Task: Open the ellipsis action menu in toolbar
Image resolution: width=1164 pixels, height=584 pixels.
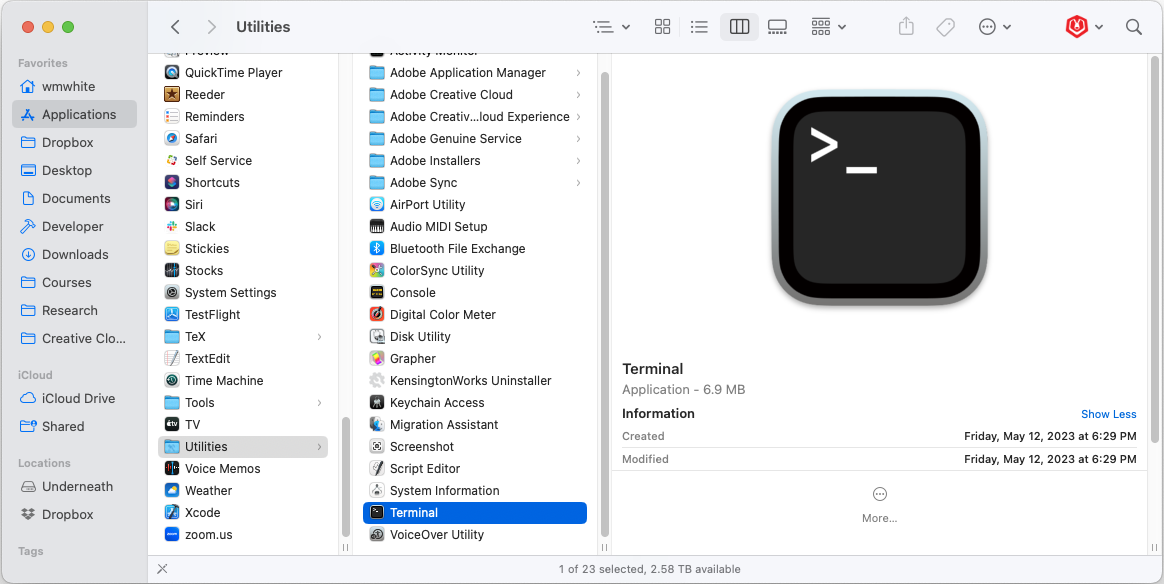Action: pyautogui.click(x=994, y=27)
